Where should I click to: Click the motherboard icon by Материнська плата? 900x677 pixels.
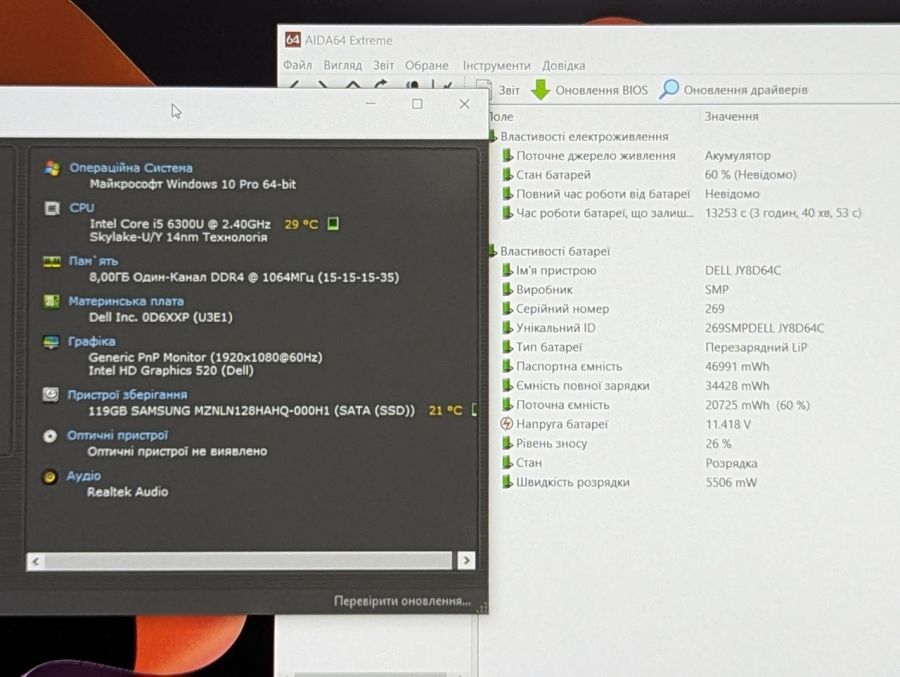(51, 301)
